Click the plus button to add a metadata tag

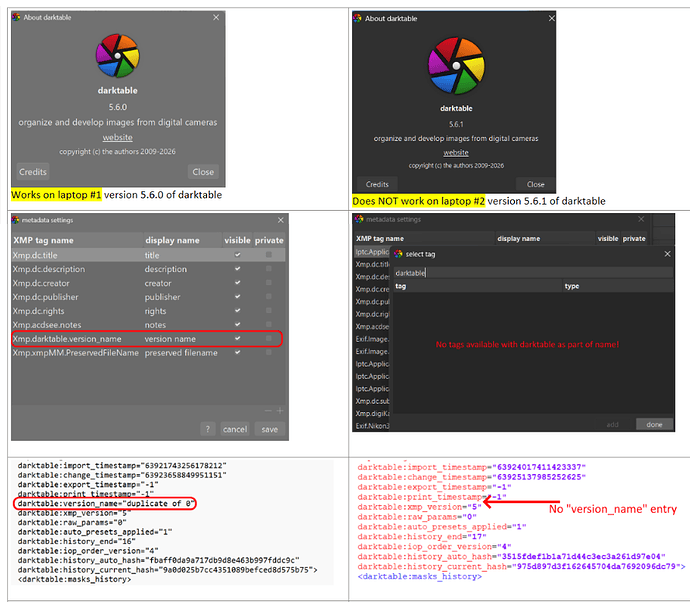(280, 411)
